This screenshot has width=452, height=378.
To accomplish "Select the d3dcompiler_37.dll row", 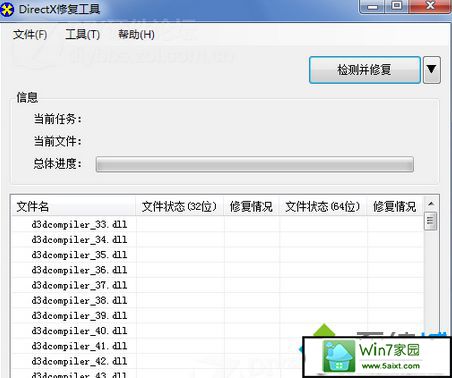I will (x=218, y=285).
